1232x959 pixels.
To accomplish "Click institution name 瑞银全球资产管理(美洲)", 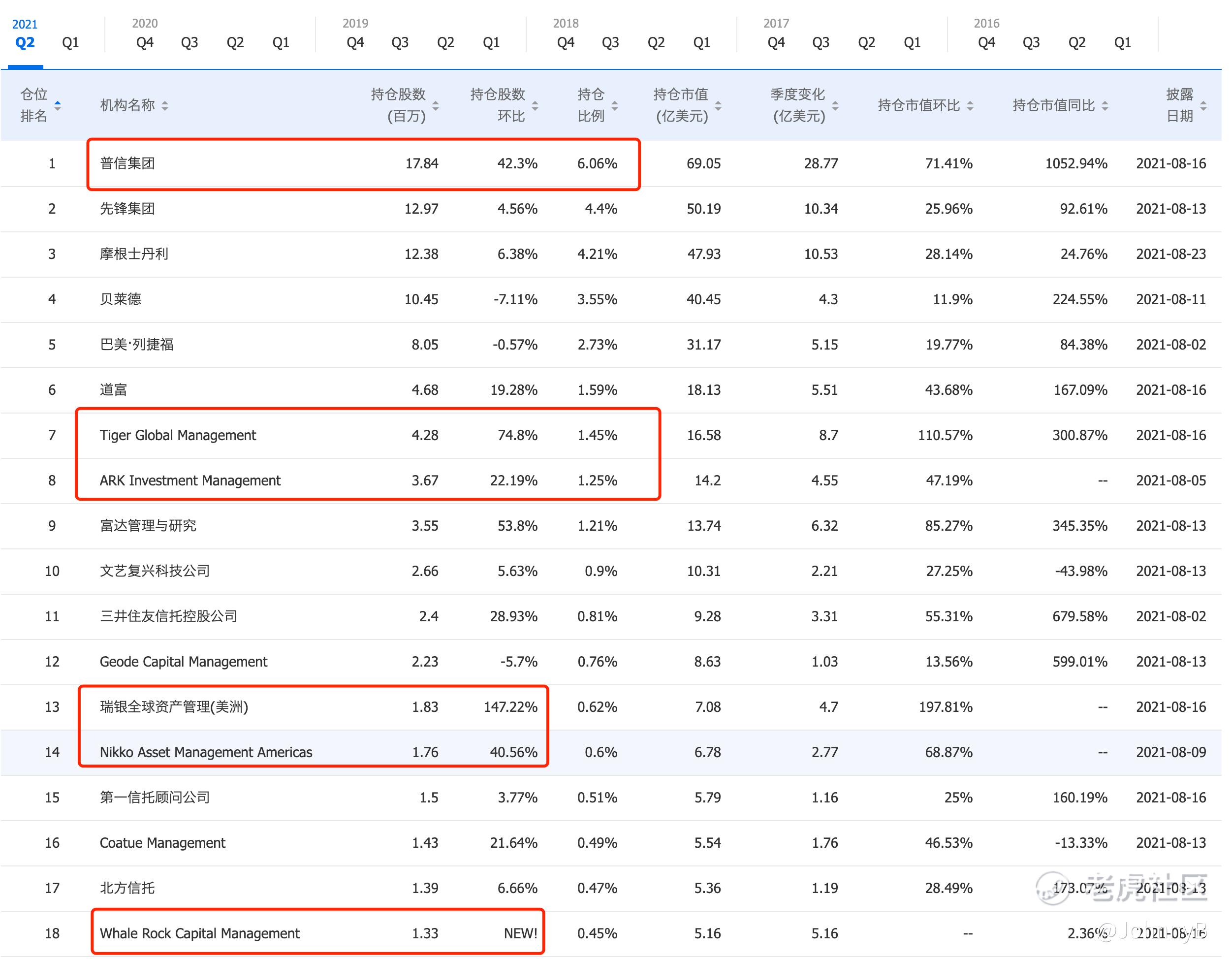I will tap(174, 707).
